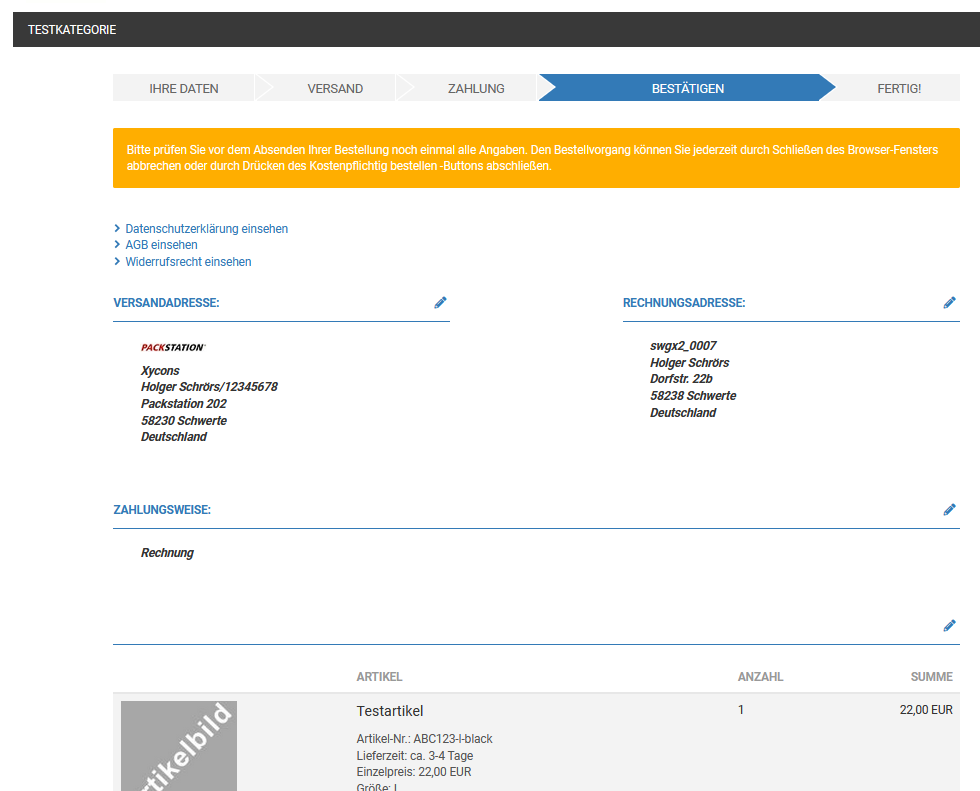The width and height of the screenshot is (980, 791).
Task: Click the orange order review notice
Action: (536, 158)
